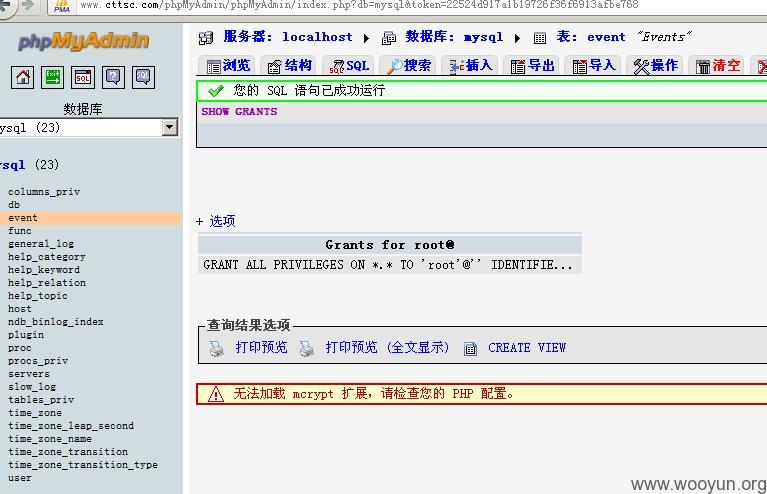Viewport: 767px width, 494px height.
Task: Click the server icon beside localhost
Action: [206, 38]
